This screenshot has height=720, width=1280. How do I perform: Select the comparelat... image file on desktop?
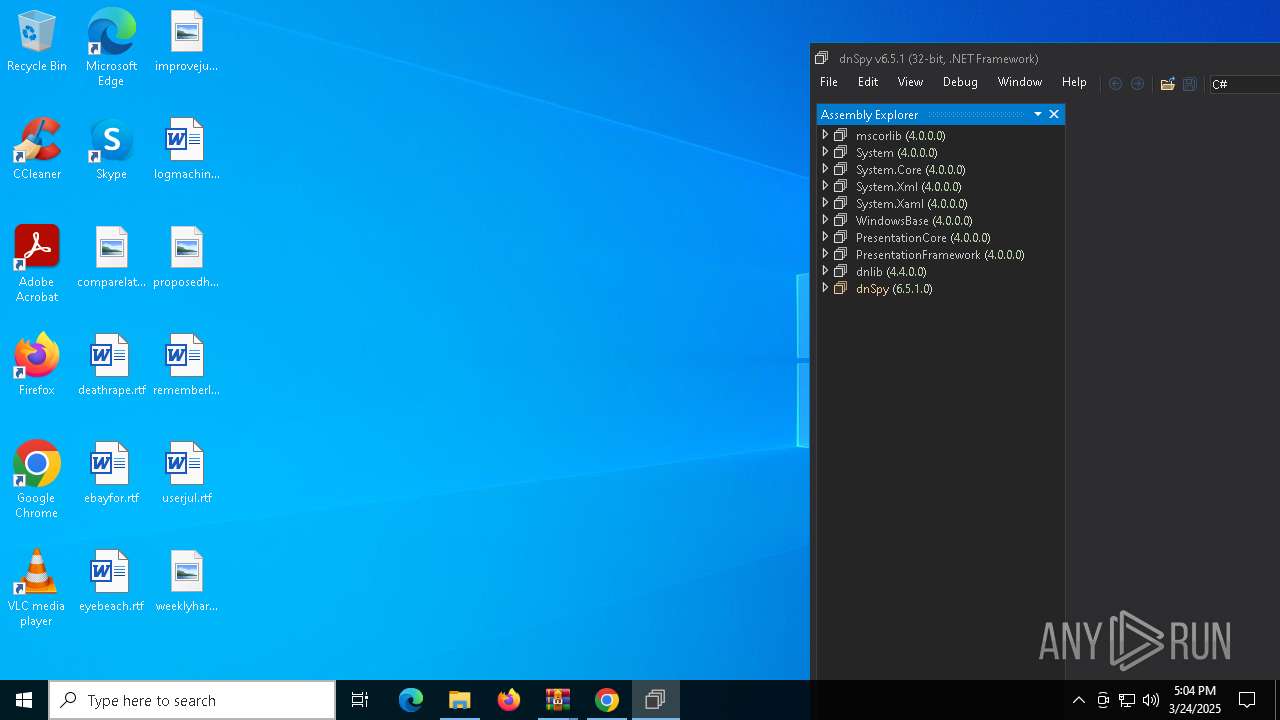click(111, 258)
